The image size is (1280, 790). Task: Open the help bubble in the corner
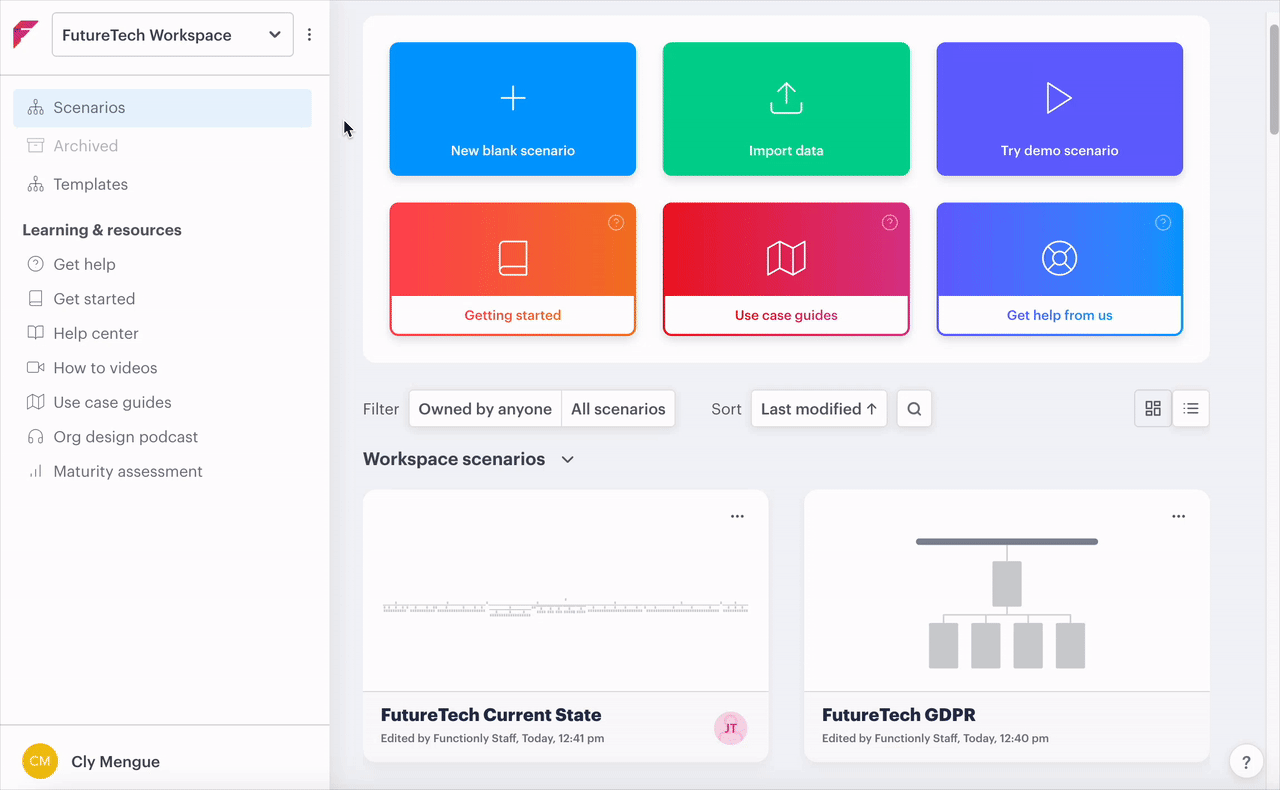[x=1245, y=761]
